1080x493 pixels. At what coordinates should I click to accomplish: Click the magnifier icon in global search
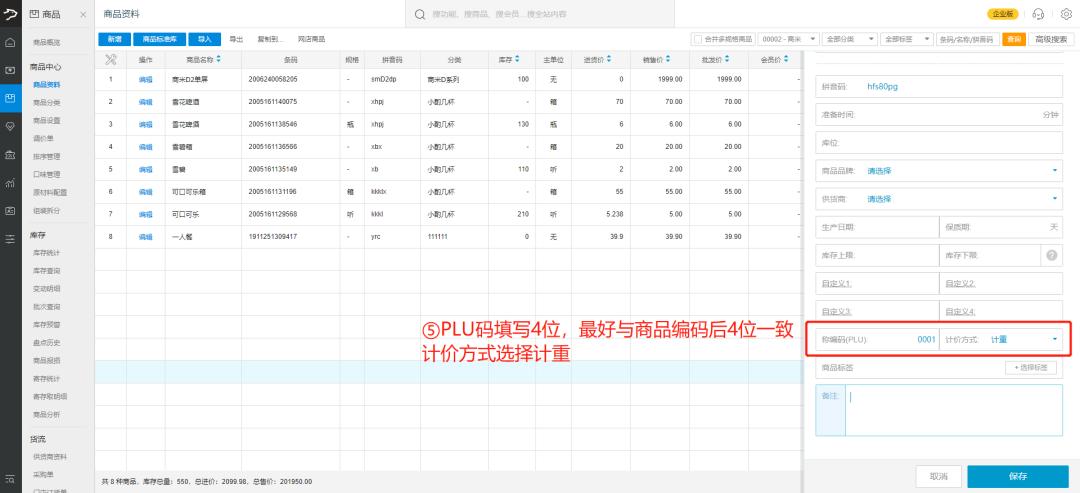(x=419, y=14)
